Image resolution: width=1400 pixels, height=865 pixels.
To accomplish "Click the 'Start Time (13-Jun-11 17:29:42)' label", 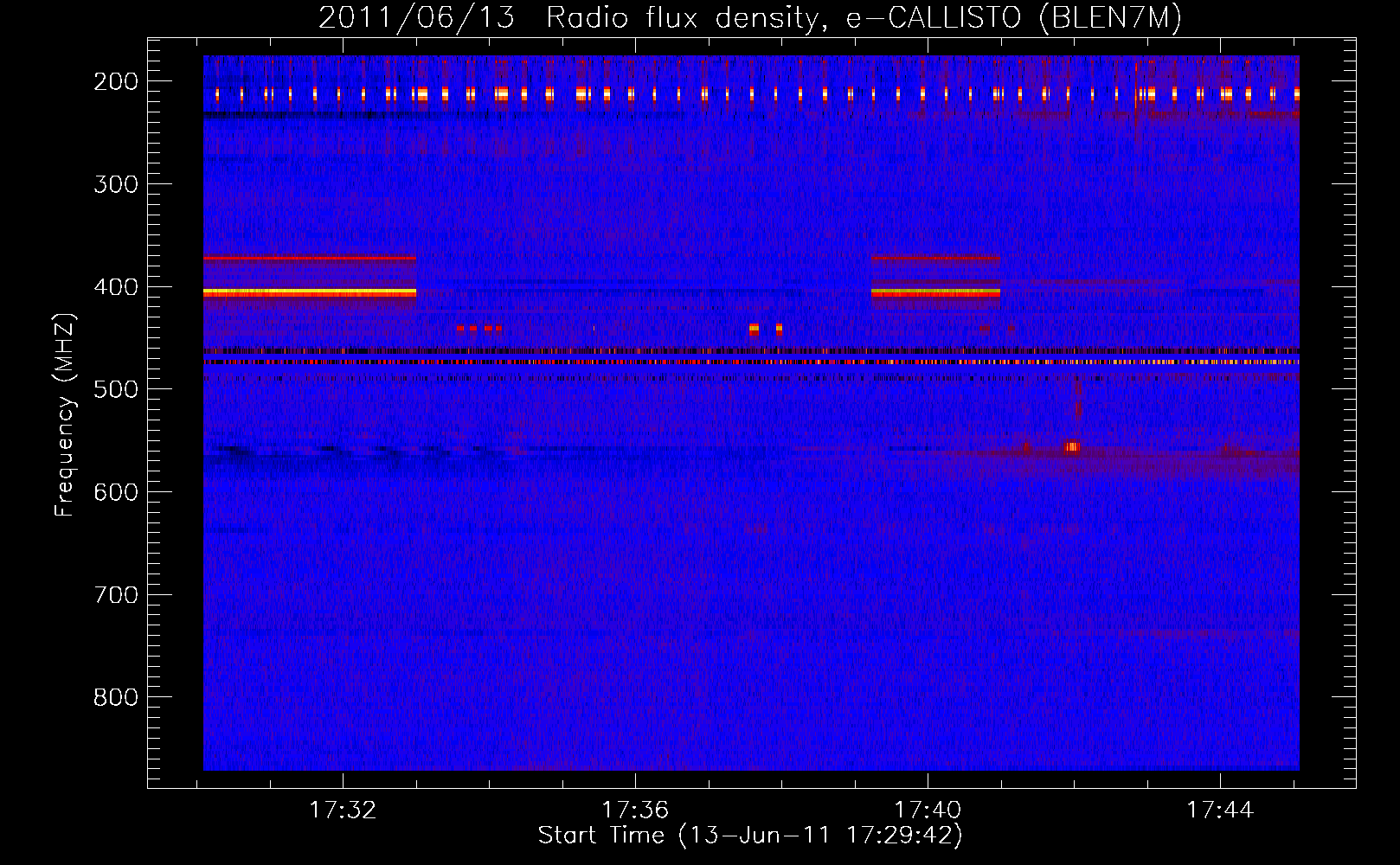I will [x=750, y=836].
